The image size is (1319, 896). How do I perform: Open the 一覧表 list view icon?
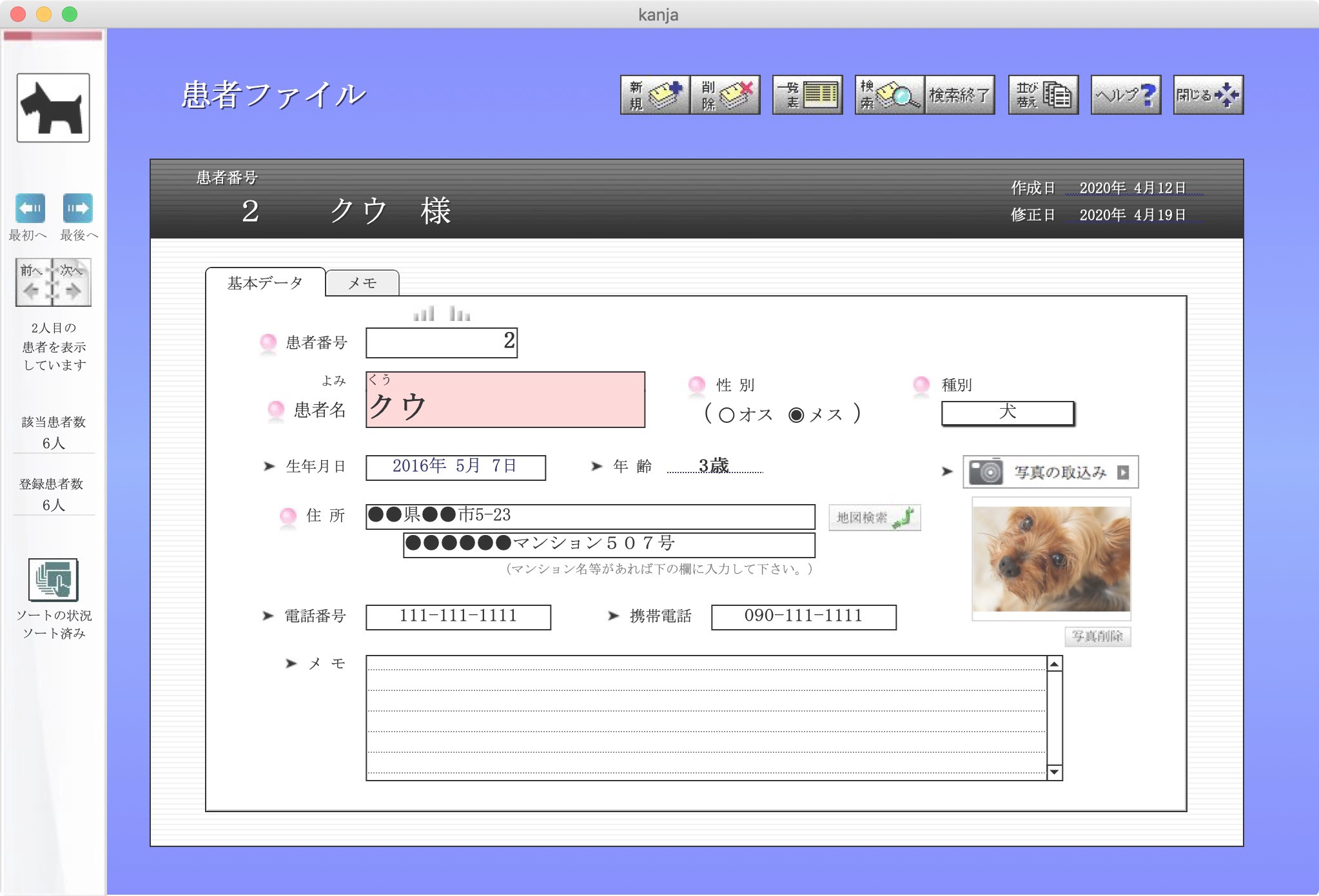coord(807,94)
